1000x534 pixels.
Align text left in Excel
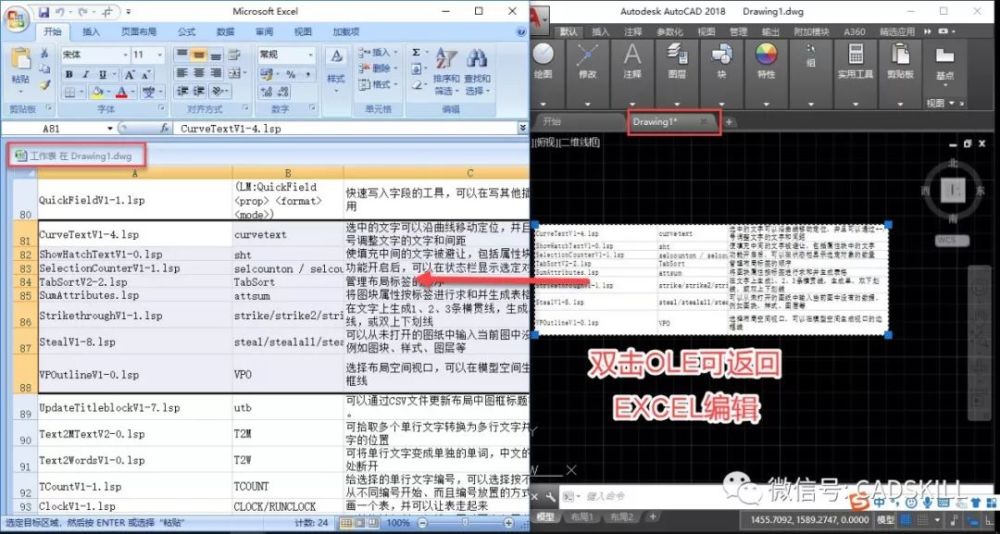182,73
